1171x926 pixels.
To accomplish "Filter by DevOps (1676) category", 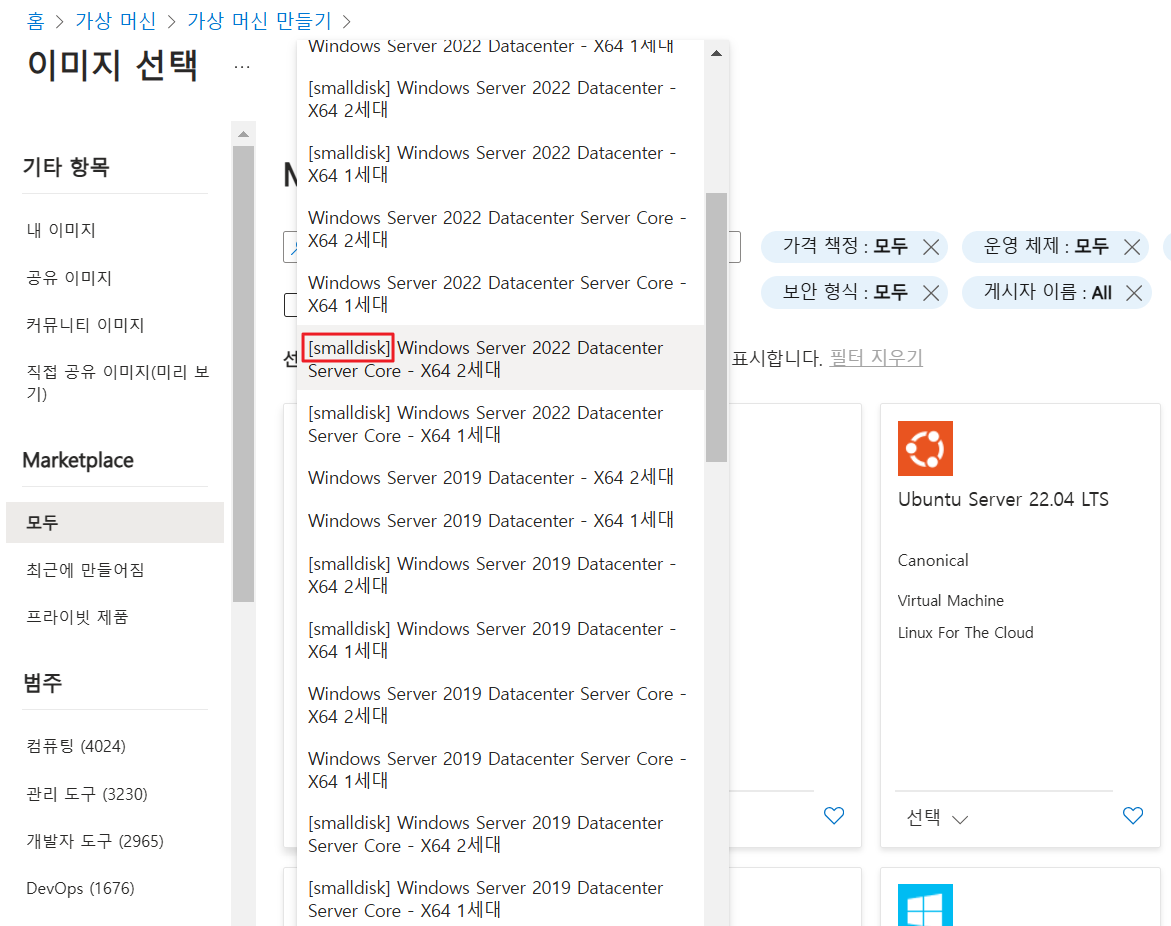I will 80,889.
